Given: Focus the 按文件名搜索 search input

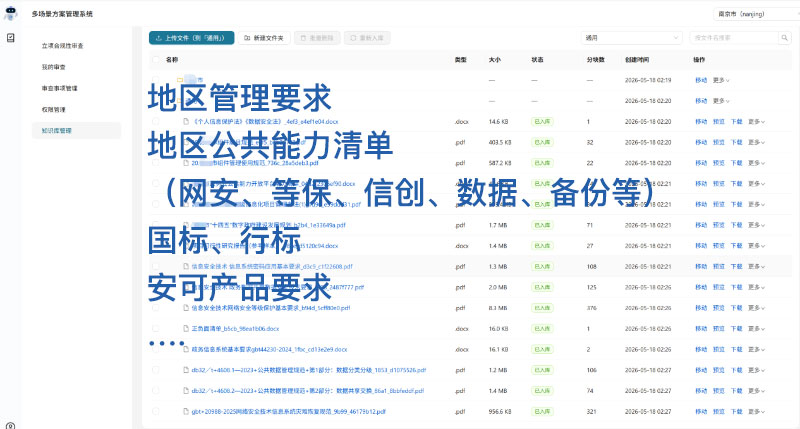Looking at the screenshot, I should click(x=734, y=38).
